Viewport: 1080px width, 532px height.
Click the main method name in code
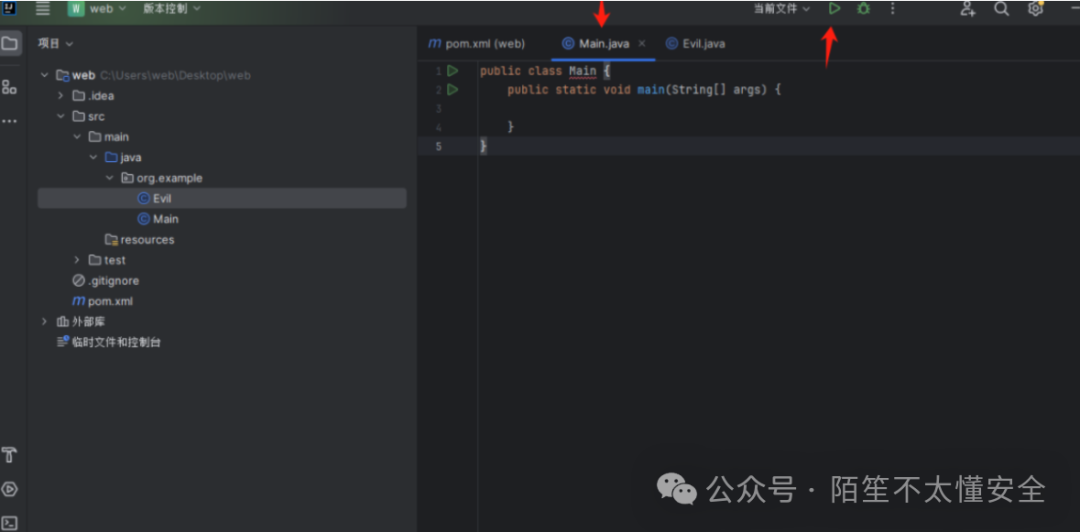tap(652, 90)
